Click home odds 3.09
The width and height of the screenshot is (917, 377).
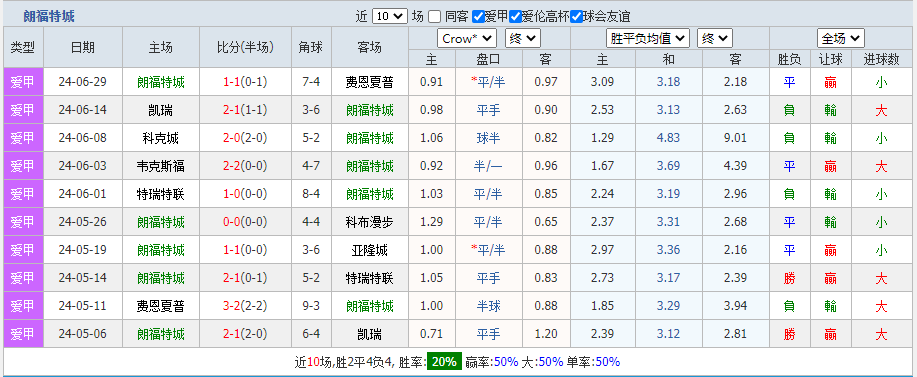tap(602, 82)
